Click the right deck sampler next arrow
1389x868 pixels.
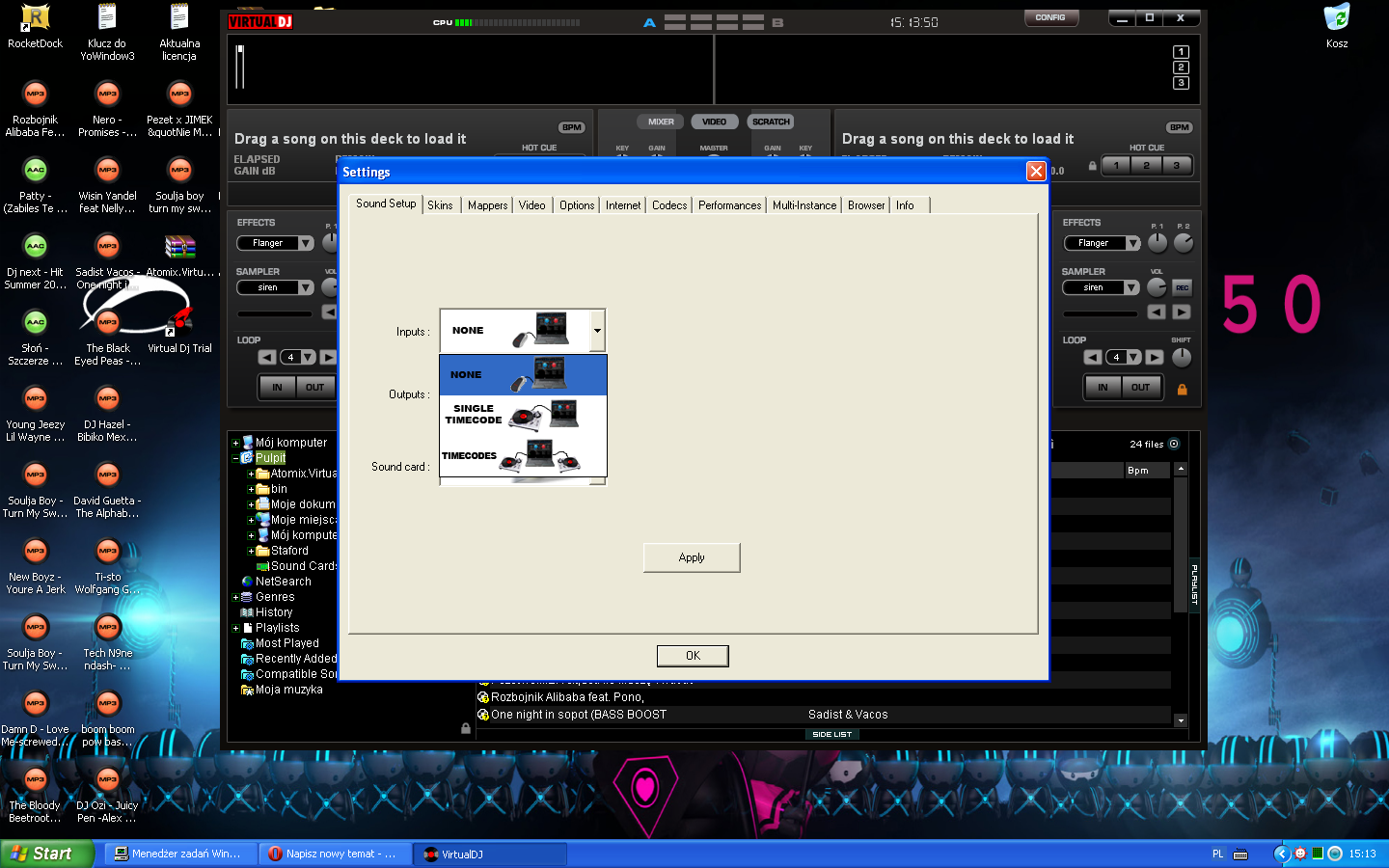(1182, 312)
